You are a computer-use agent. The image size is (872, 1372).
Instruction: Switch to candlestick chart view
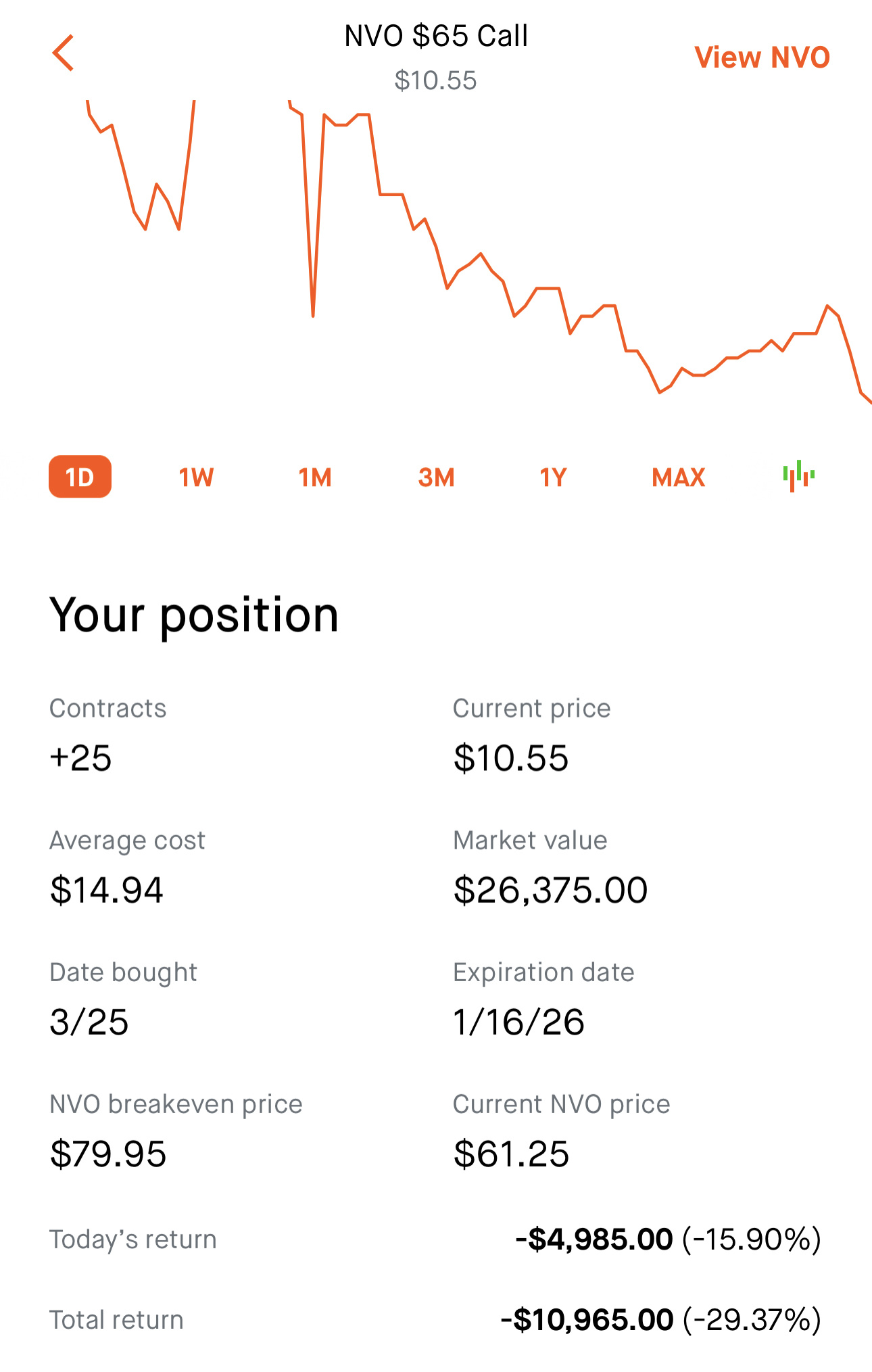point(798,476)
